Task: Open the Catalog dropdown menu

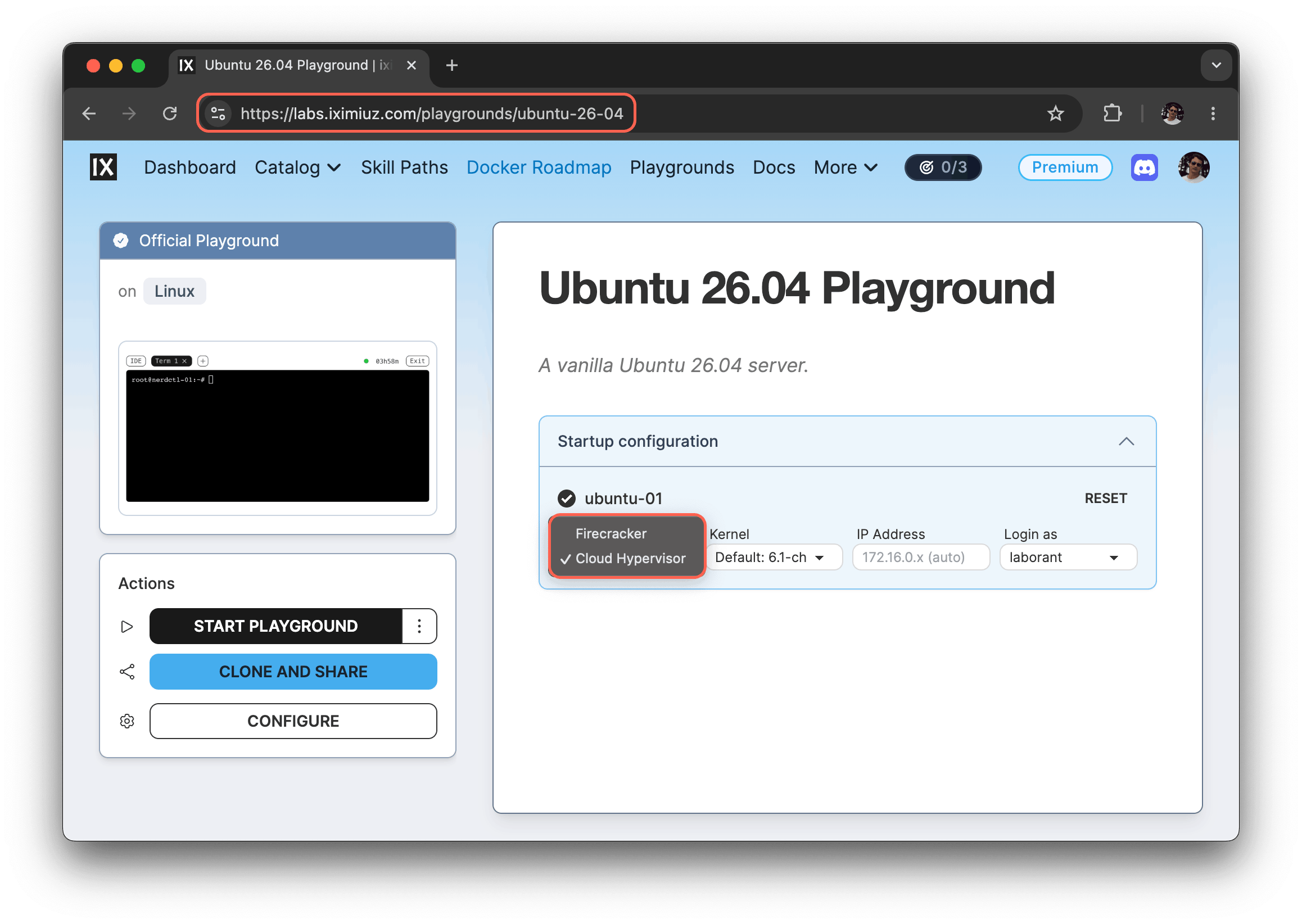Action: [297, 167]
